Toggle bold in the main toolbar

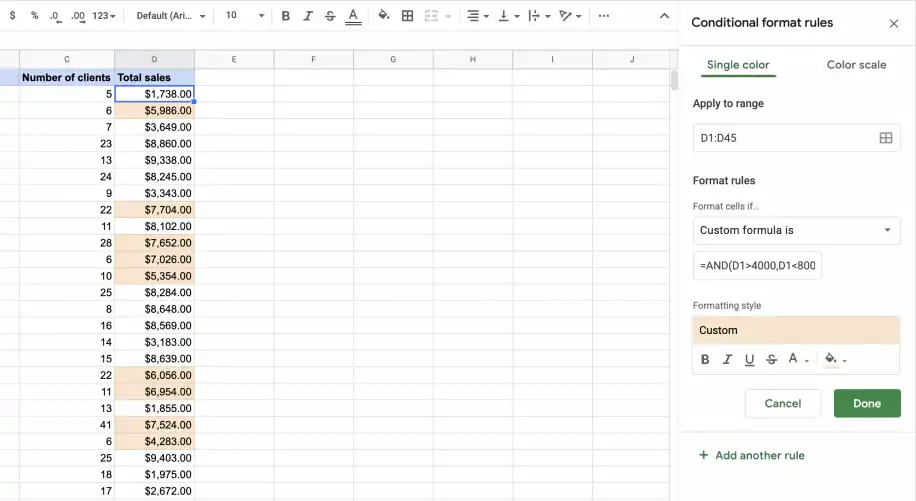pyautogui.click(x=286, y=16)
